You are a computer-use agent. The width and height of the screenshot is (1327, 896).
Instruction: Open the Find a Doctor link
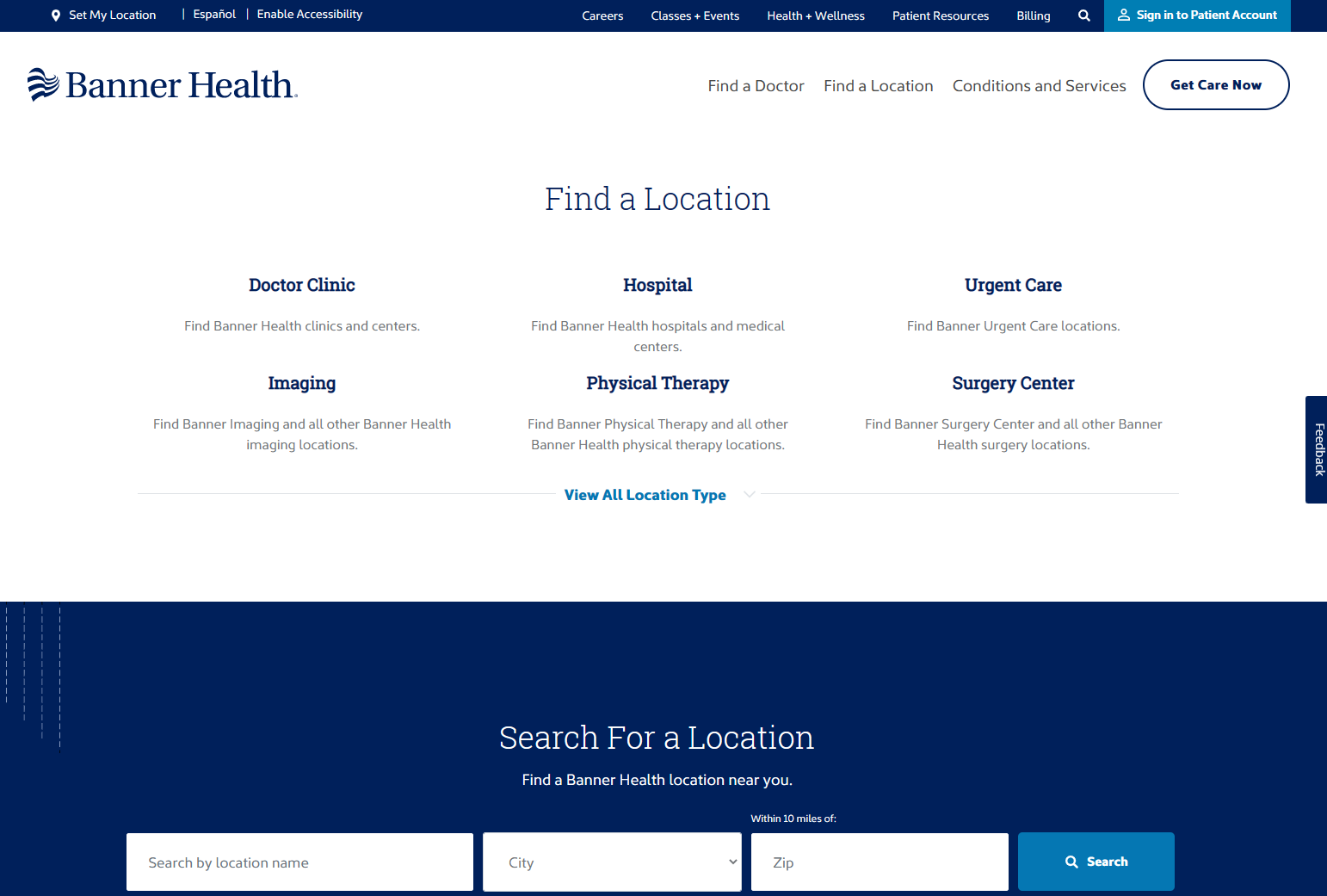tap(756, 85)
